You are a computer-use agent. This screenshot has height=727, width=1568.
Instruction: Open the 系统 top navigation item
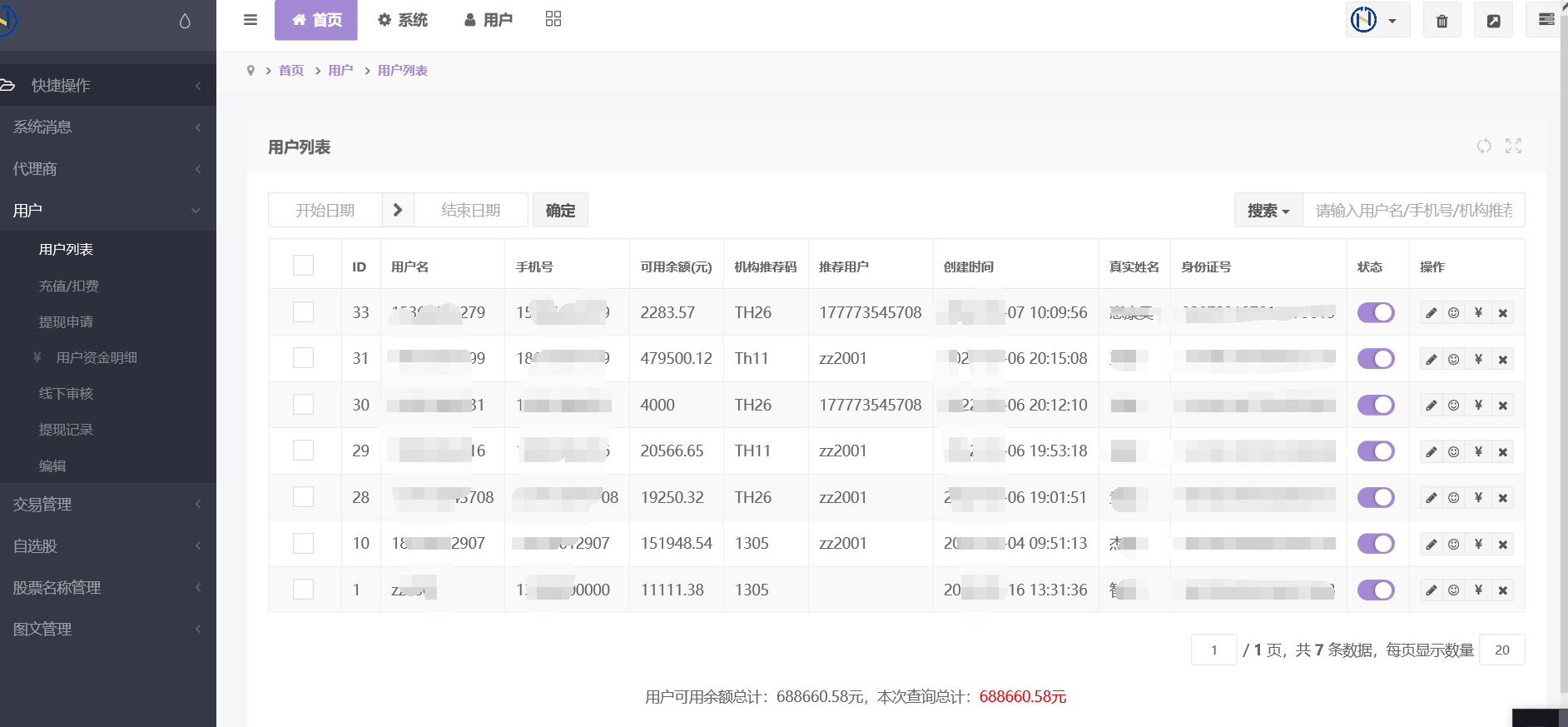point(403,20)
